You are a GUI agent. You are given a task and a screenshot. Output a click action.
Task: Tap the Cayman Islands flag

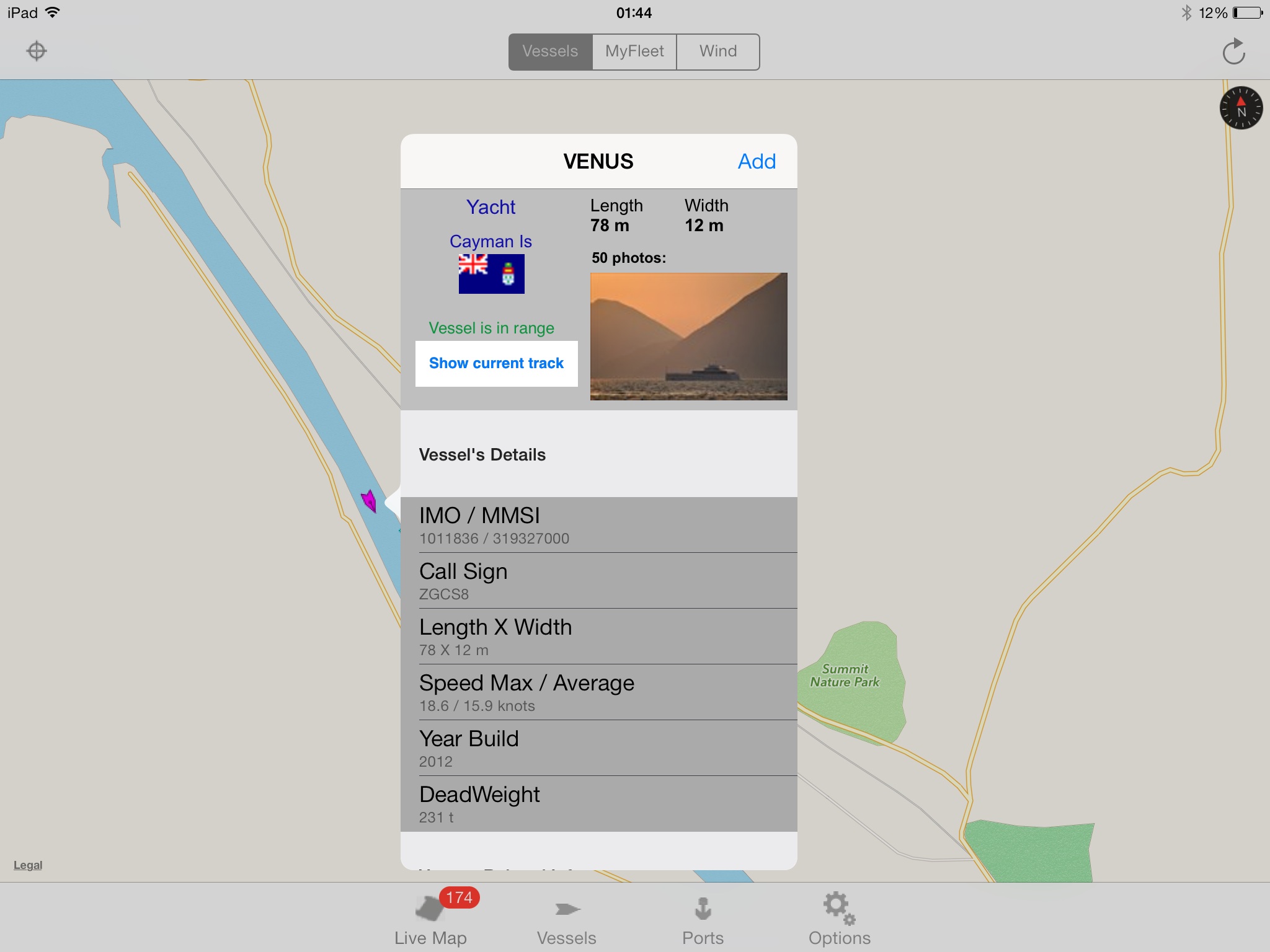coord(491,273)
